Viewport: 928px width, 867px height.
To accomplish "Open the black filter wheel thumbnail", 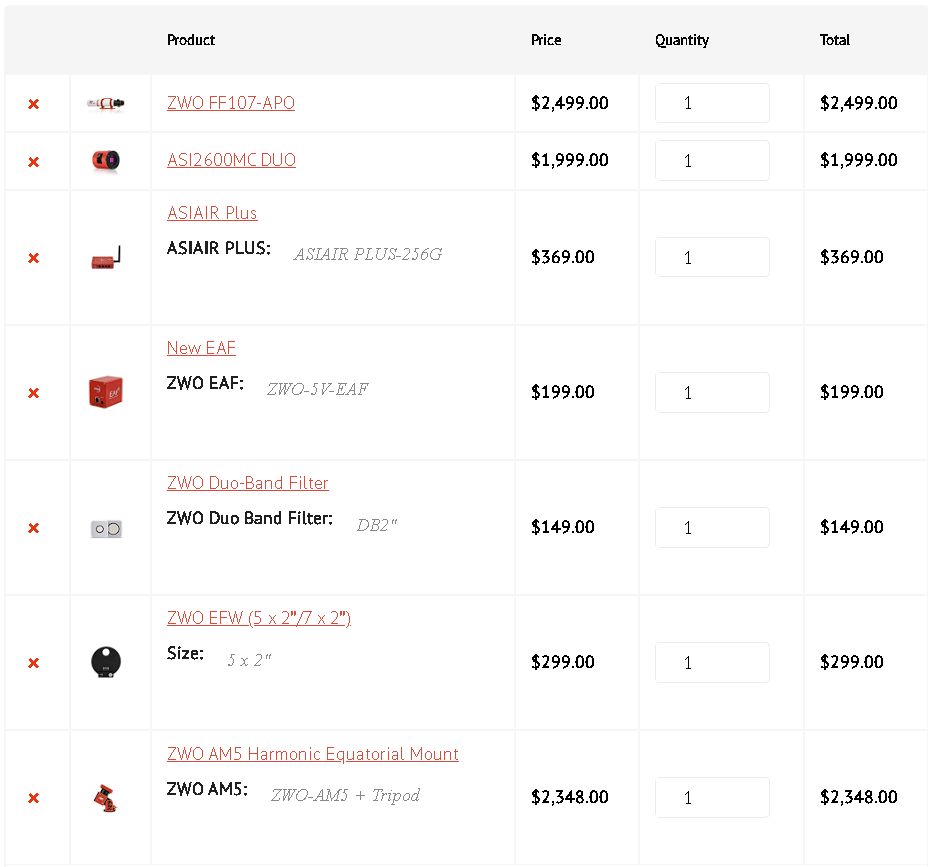I will click(106, 662).
